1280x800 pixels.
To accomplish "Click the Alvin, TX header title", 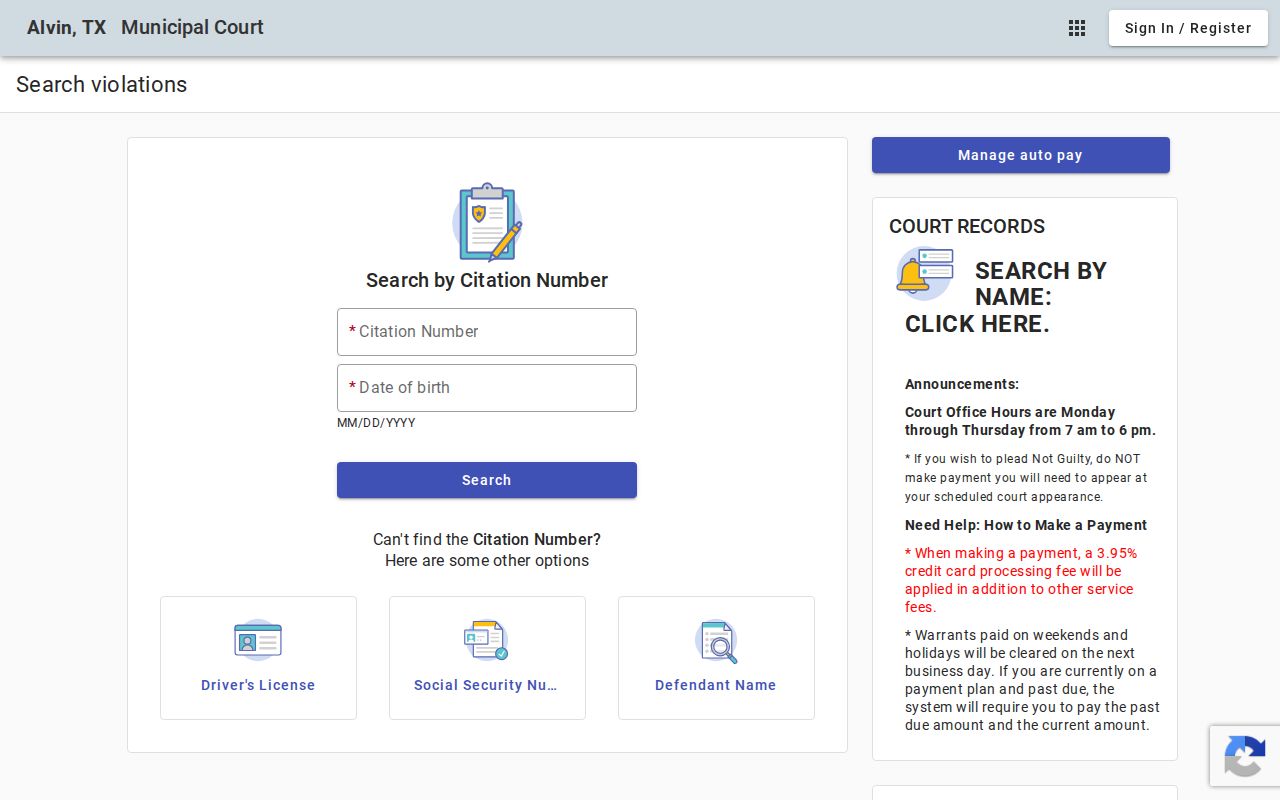I will (x=66, y=28).
